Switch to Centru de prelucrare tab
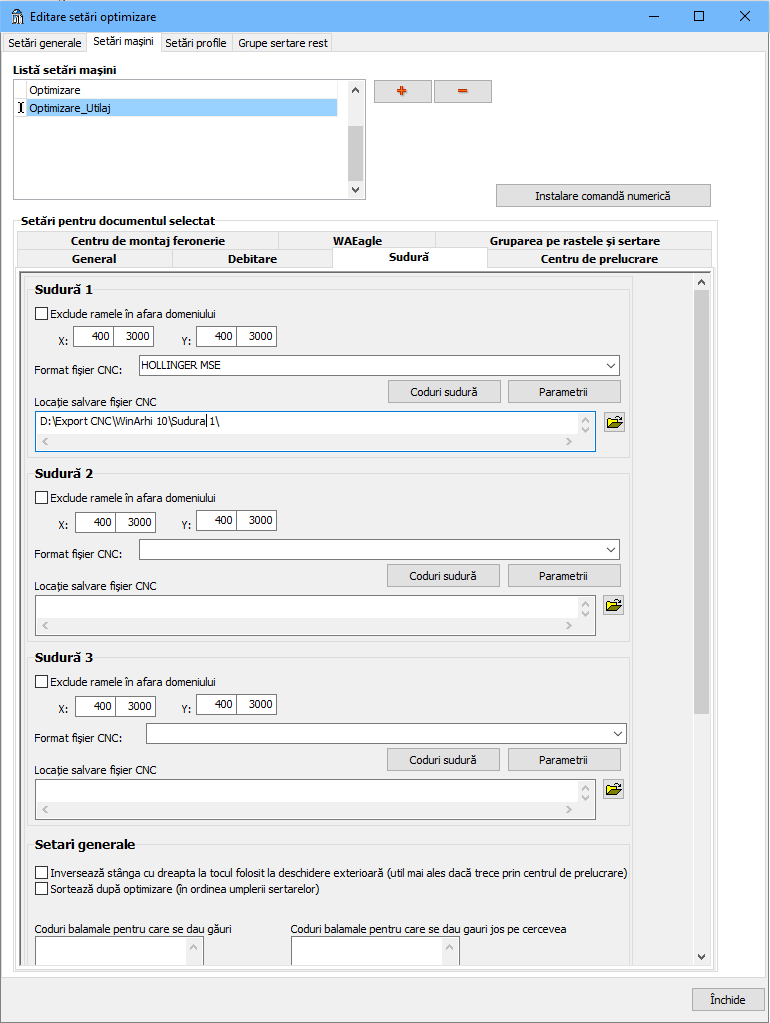 [x=599, y=259]
